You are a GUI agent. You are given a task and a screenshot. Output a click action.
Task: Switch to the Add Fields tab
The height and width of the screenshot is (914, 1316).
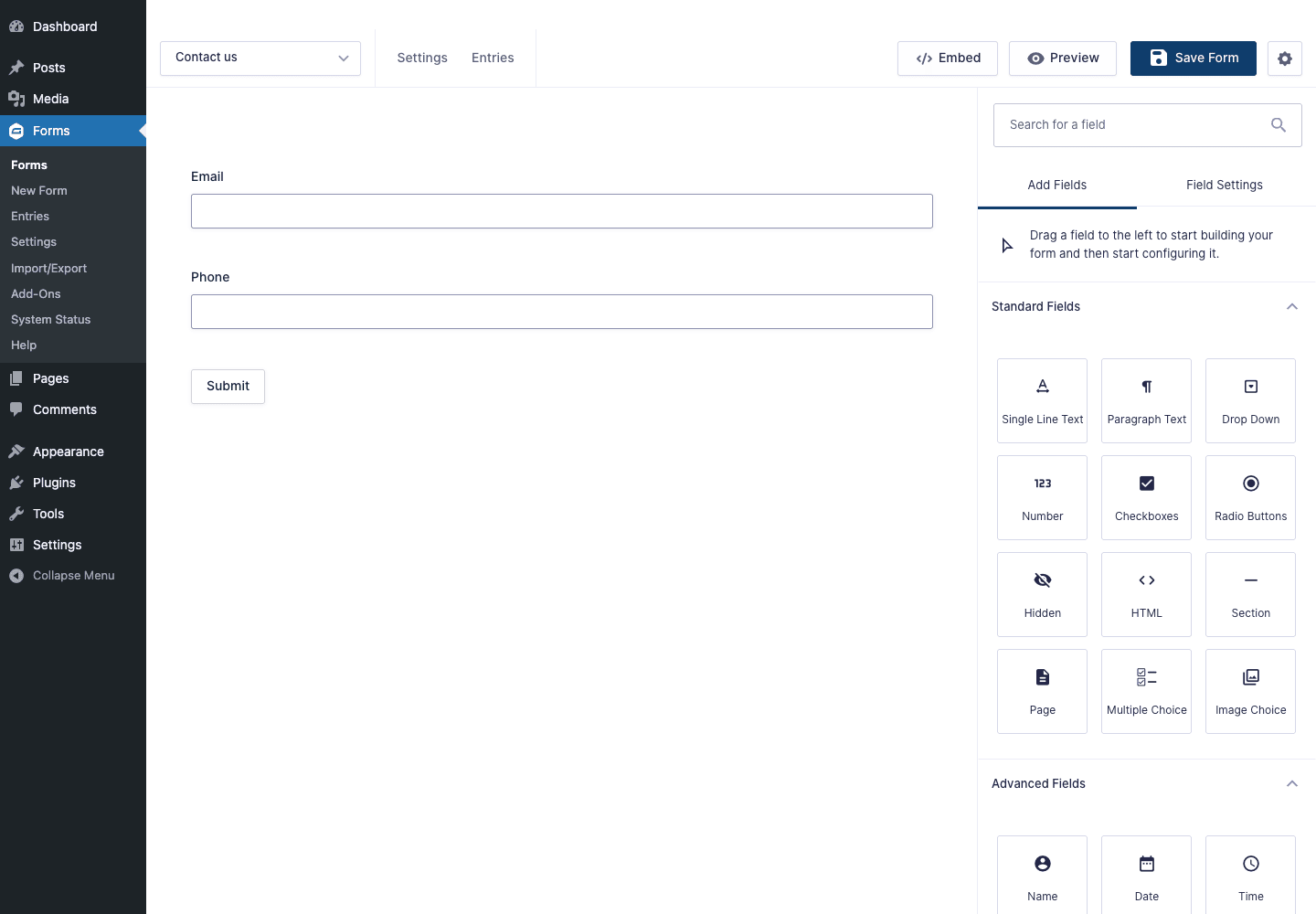coord(1057,186)
